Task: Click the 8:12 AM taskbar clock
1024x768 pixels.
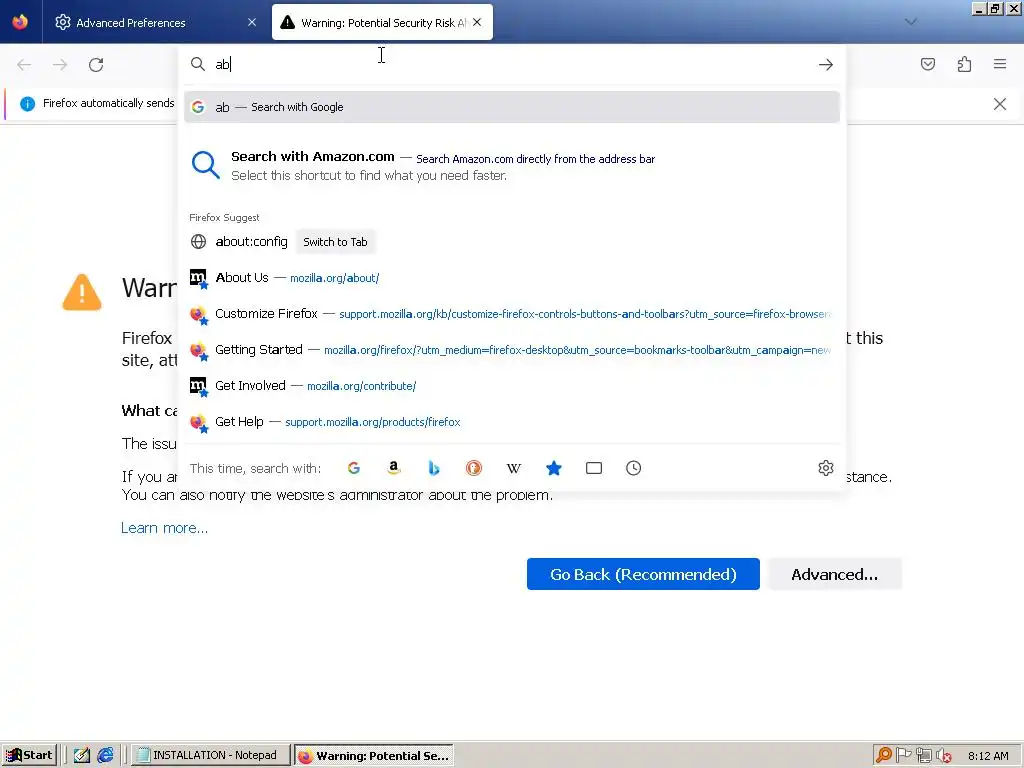Action: [988, 756]
